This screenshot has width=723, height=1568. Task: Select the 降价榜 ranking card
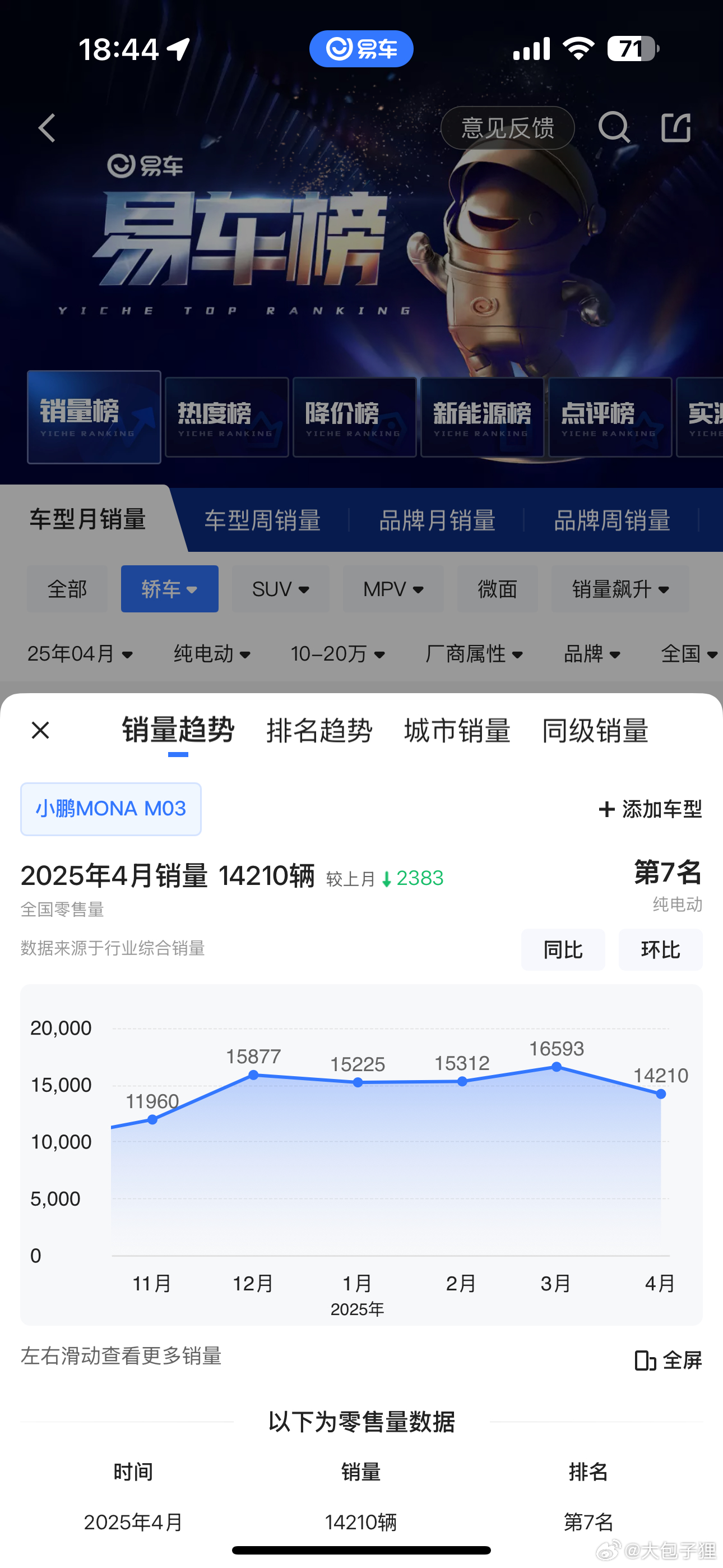click(x=355, y=417)
